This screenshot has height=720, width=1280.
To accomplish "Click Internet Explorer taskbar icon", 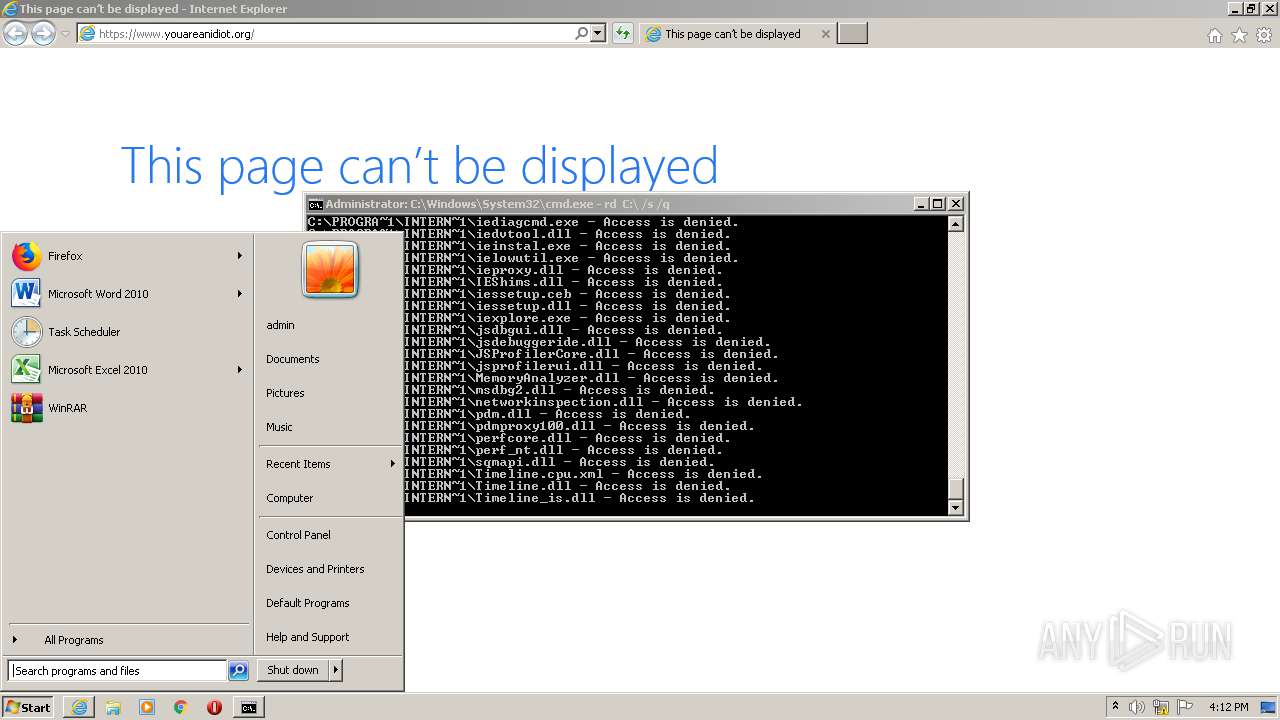I will tap(79, 707).
